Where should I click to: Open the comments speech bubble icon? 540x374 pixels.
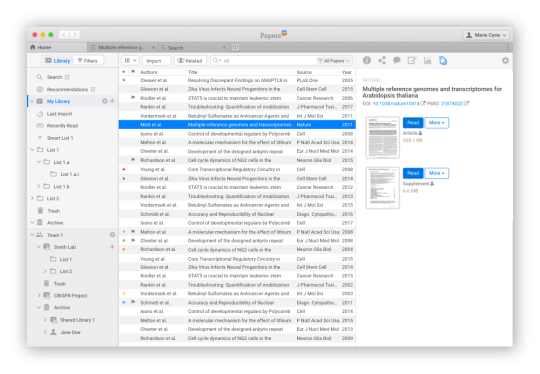397,61
